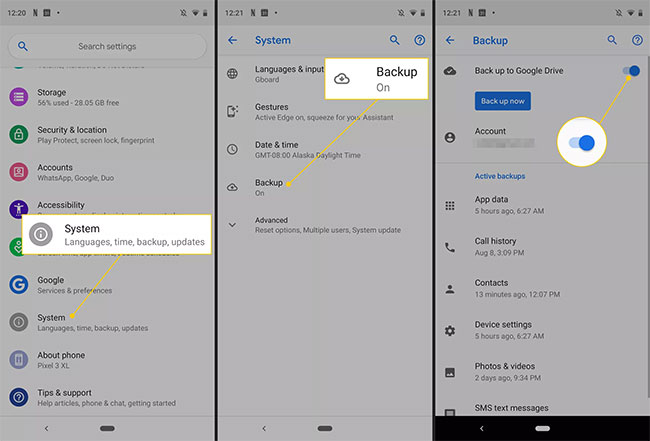Open the purple Accessibility icon

pyautogui.click(x=19, y=208)
